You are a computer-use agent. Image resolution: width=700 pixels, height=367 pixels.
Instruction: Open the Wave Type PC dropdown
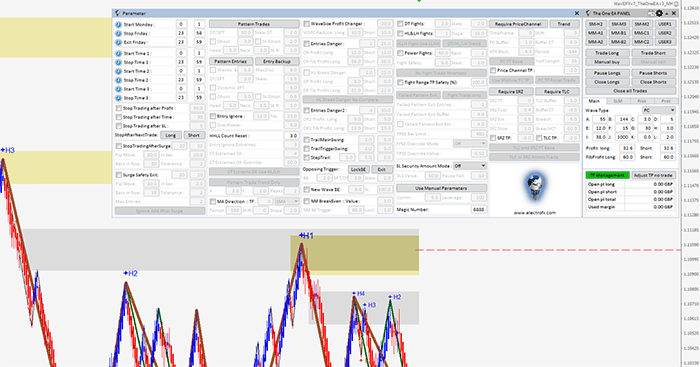tap(659, 110)
